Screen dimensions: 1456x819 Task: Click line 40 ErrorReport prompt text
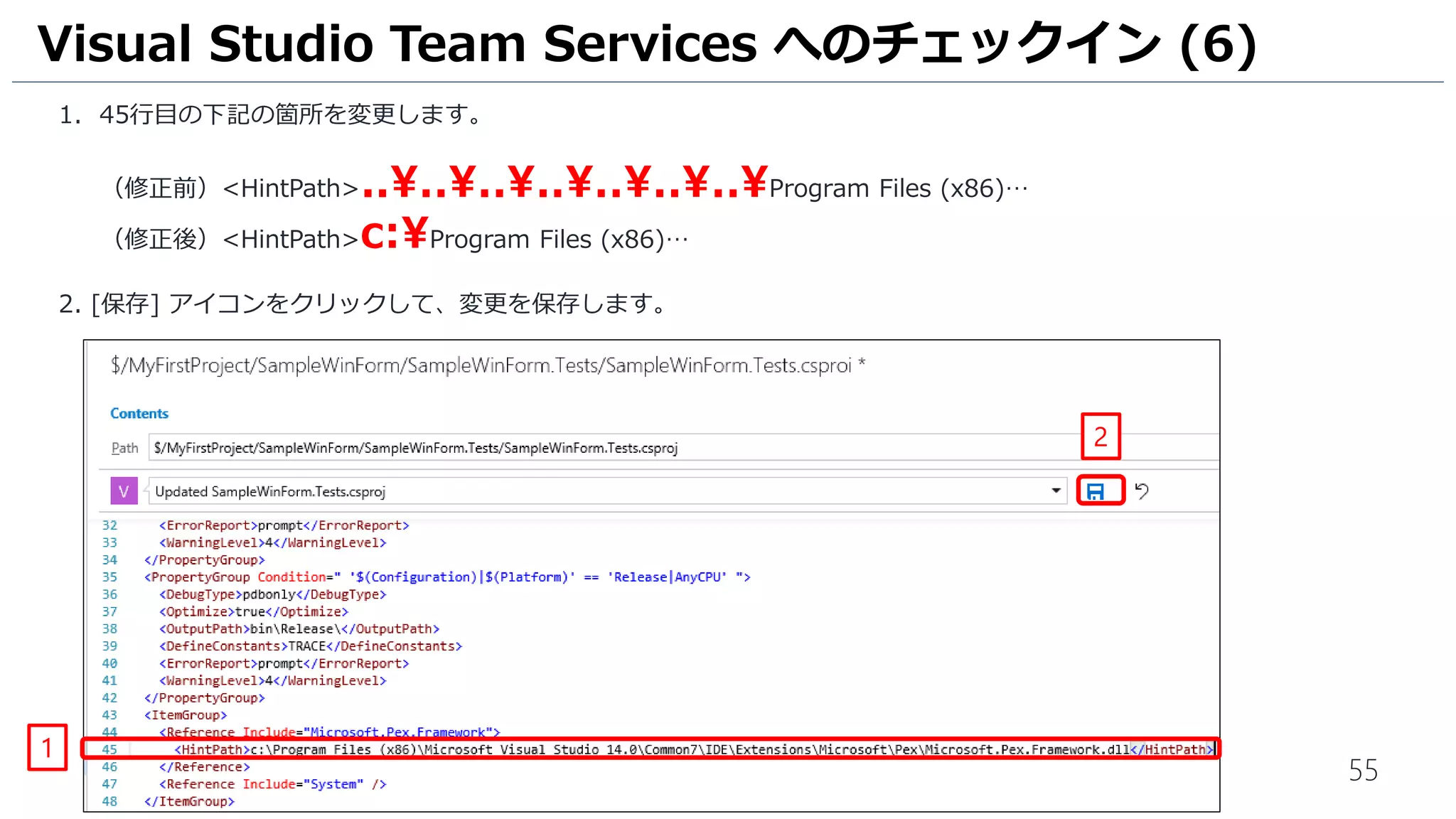point(284,663)
